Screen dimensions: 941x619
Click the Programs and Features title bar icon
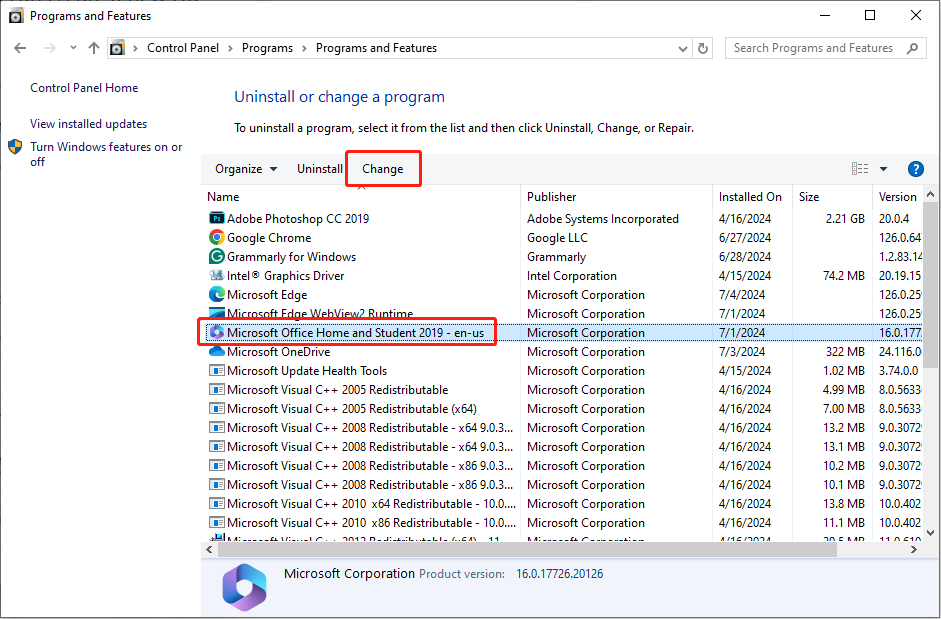tap(16, 16)
